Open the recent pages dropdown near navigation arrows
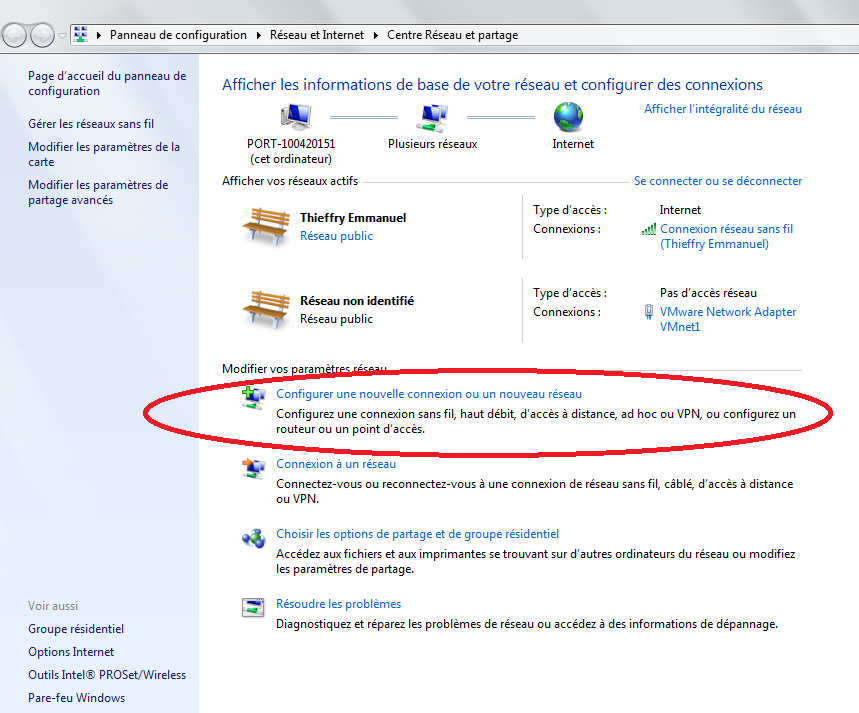The width and height of the screenshot is (859, 713). [x=62, y=36]
